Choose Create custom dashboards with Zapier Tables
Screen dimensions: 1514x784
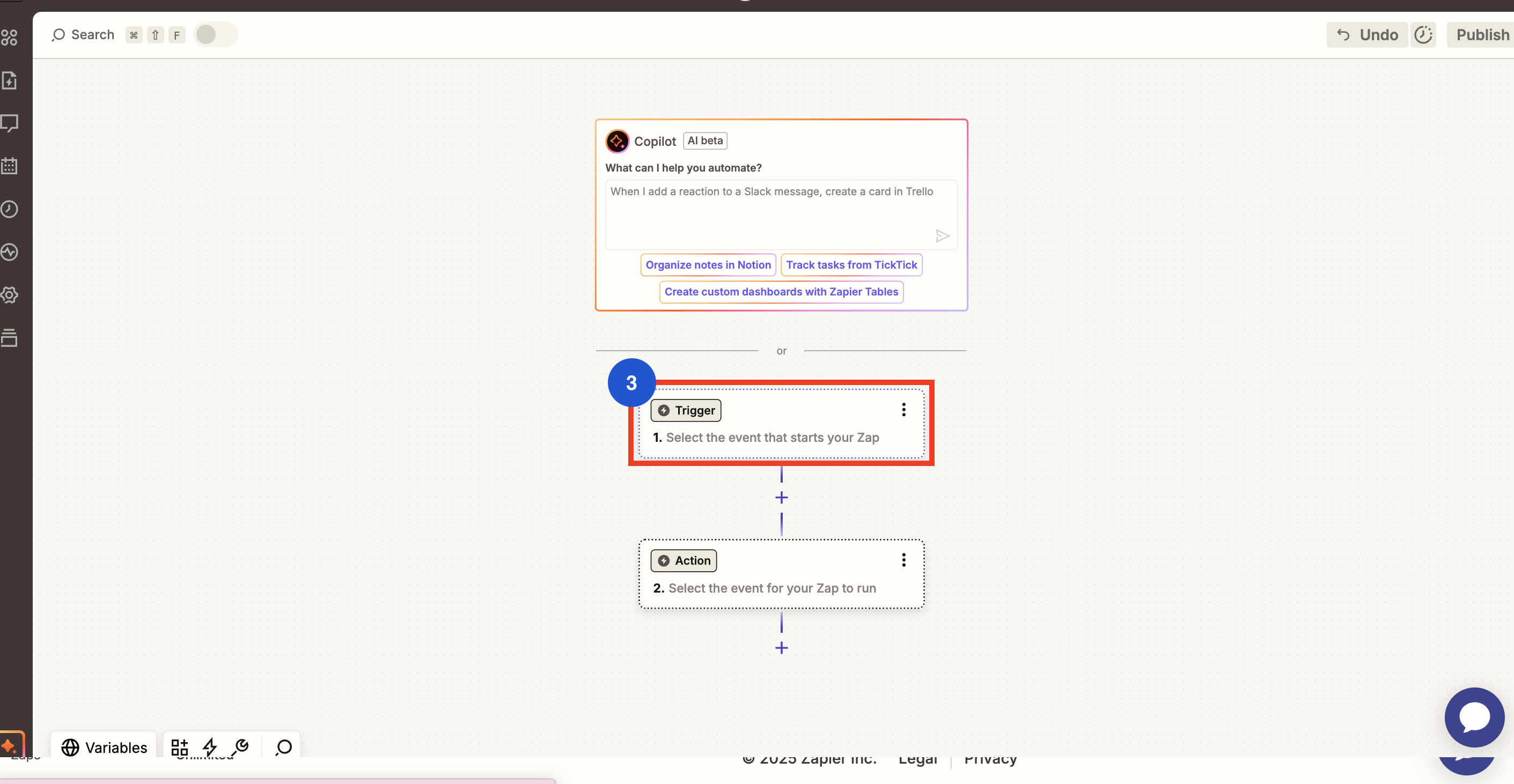click(x=781, y=292)
